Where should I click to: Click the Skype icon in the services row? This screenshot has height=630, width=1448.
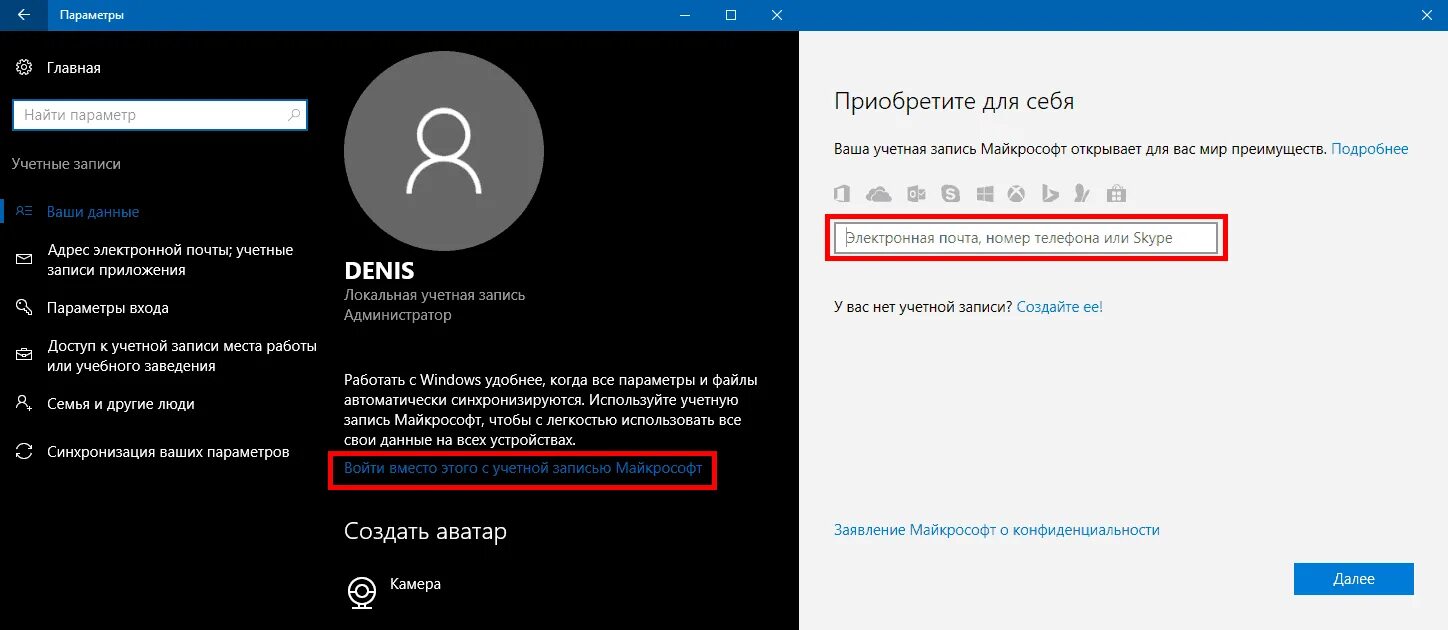click(950, 194)
